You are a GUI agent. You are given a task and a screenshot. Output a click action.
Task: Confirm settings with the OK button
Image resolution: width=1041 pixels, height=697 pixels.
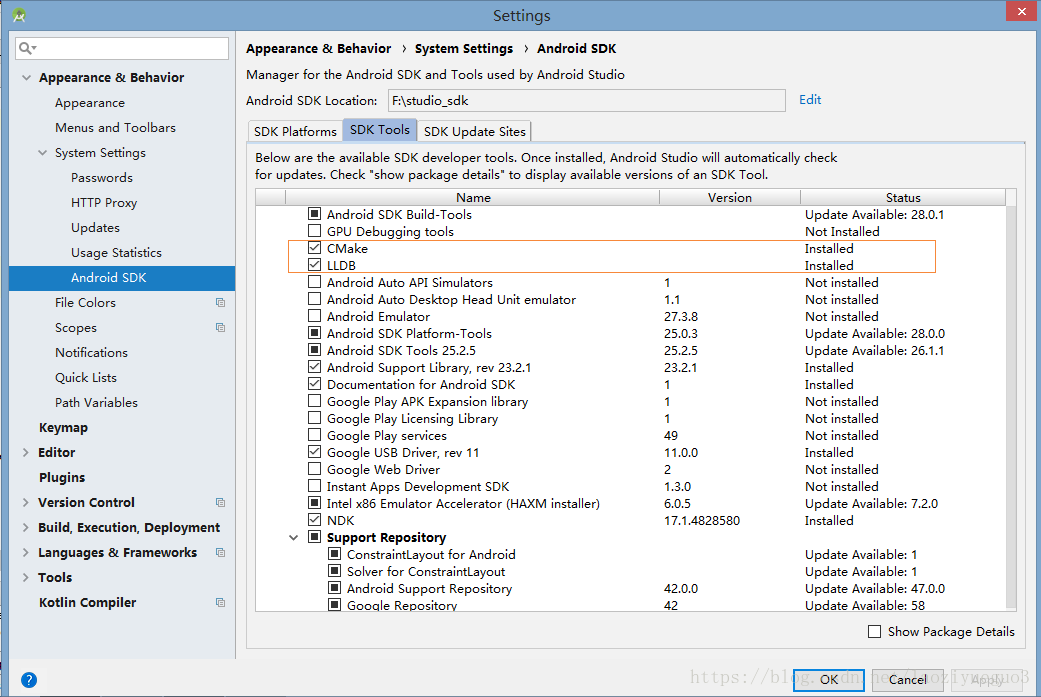click(829, 680)
